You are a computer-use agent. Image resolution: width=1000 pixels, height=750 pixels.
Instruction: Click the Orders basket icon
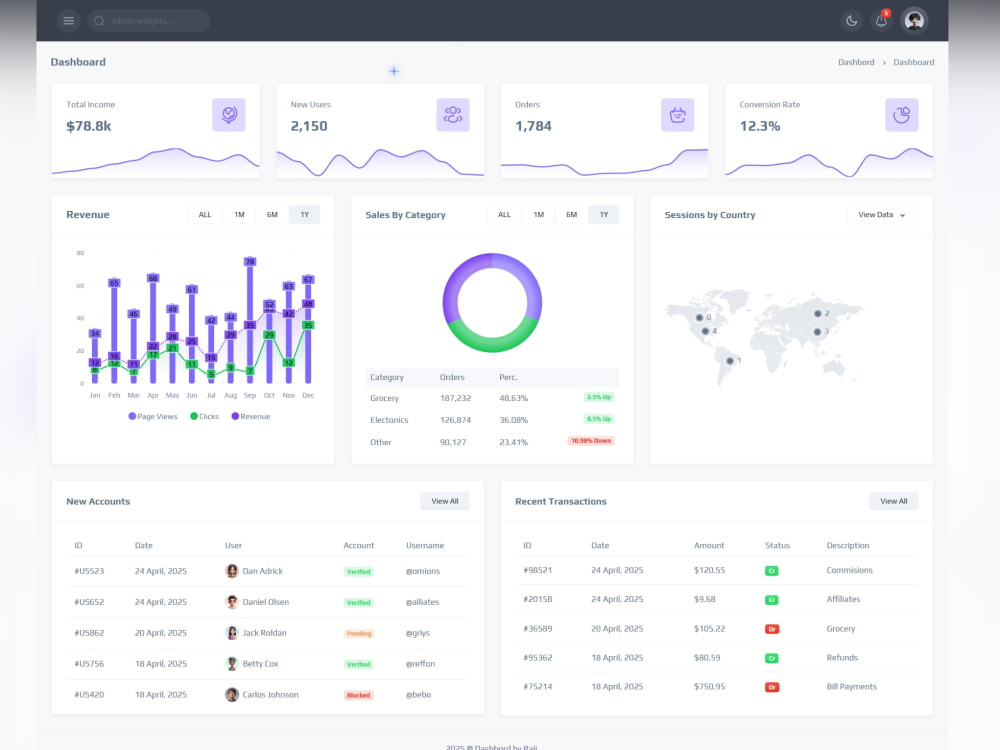click(677, 115)
